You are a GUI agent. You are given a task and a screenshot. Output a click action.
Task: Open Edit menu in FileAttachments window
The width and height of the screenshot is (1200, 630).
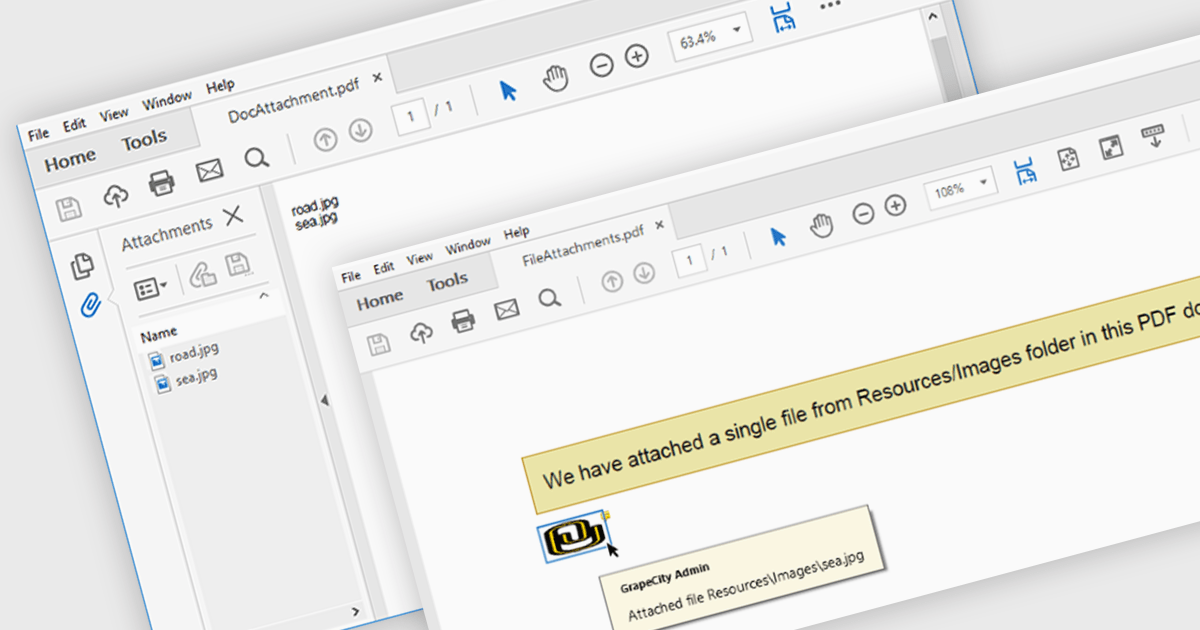click(x=384, y=268)
